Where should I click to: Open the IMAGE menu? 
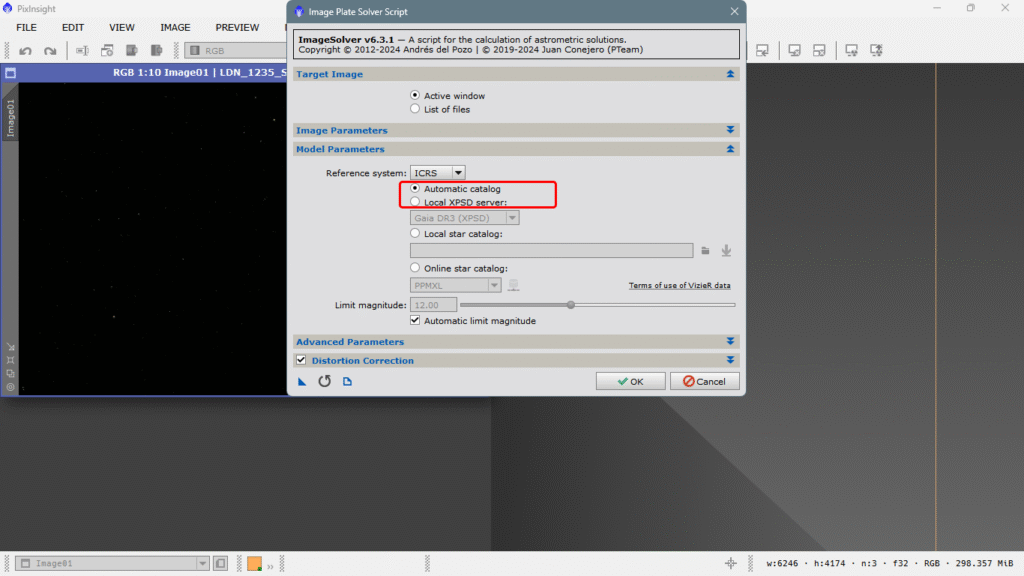(175, 27)
